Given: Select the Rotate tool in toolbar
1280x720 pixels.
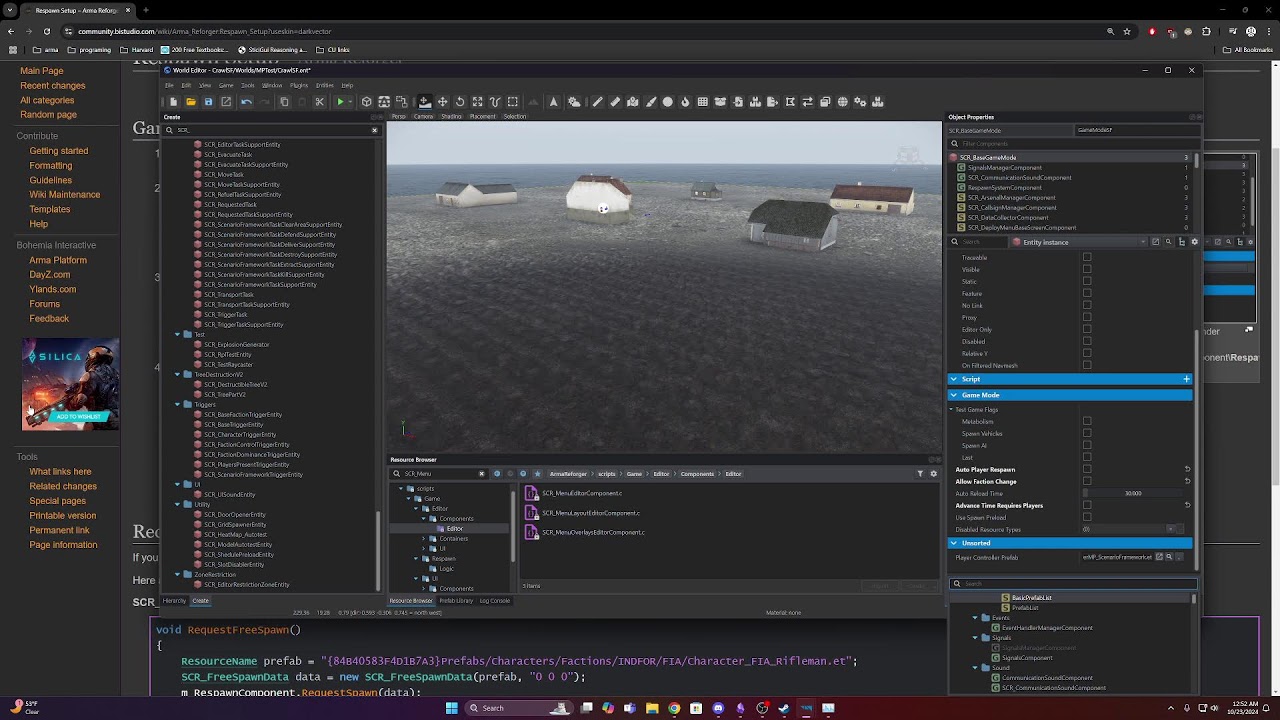Looking at the screenshot, I should (x=460, y=102).
